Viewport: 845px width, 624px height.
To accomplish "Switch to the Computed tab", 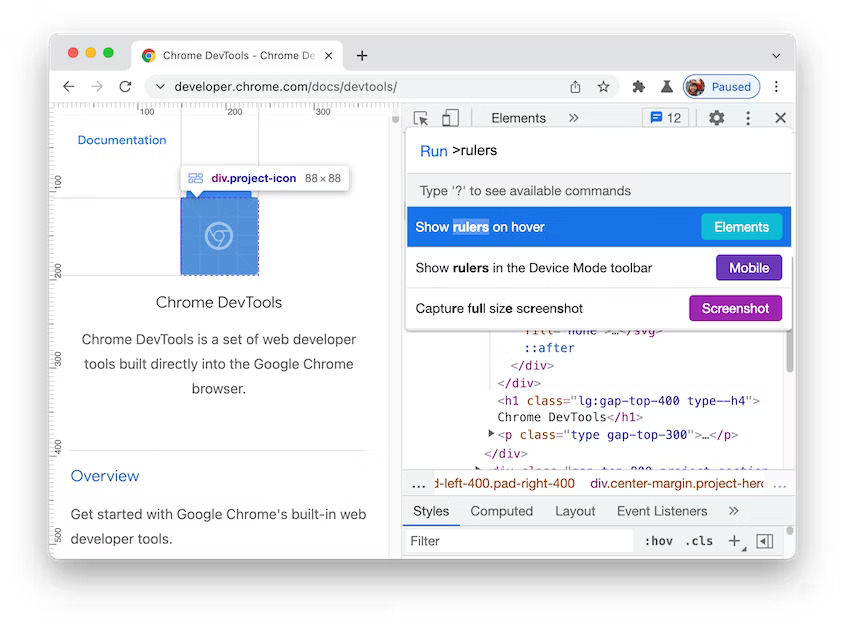I will 501,511.
